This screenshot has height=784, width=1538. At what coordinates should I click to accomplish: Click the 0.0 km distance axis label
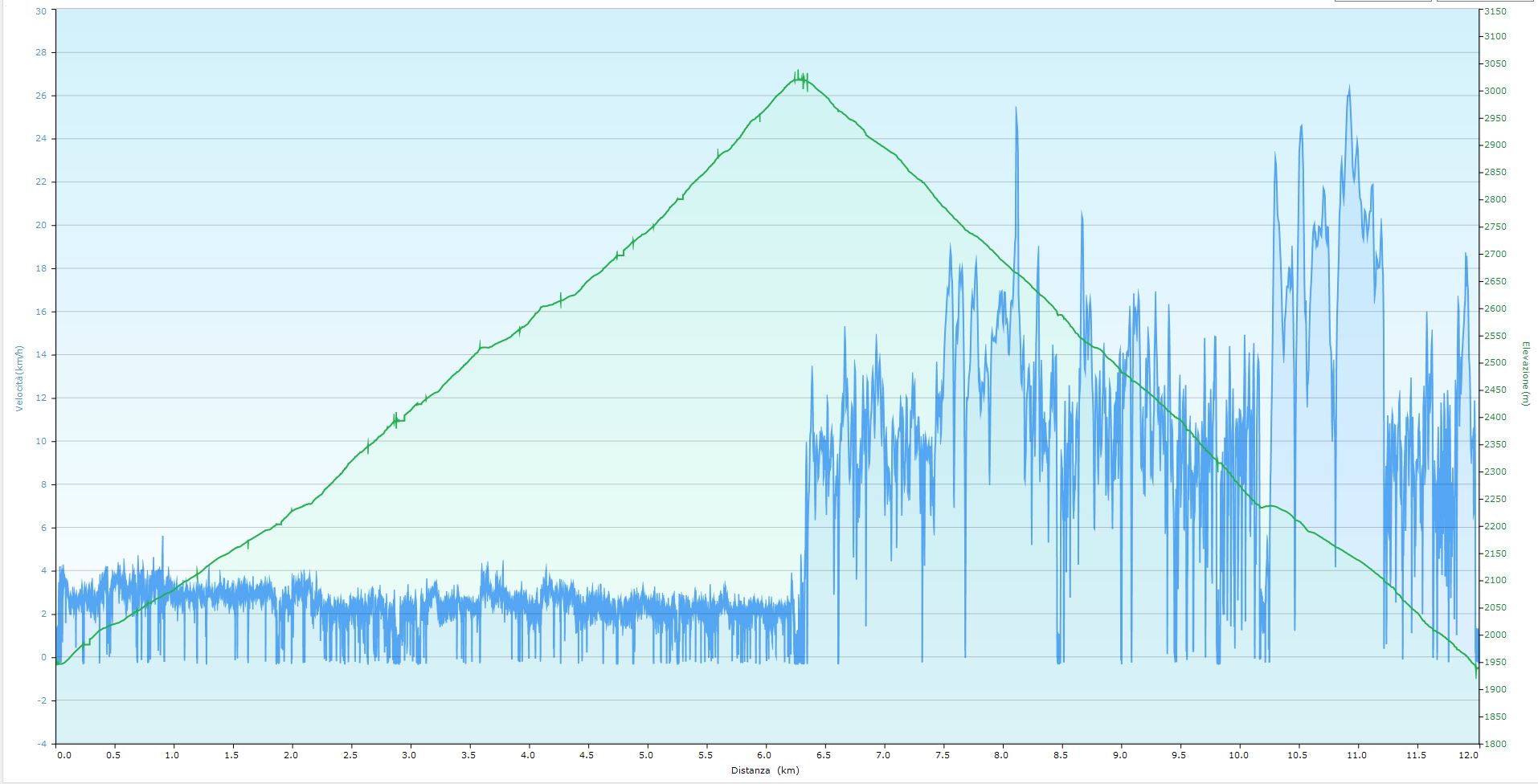pos(63,755)
